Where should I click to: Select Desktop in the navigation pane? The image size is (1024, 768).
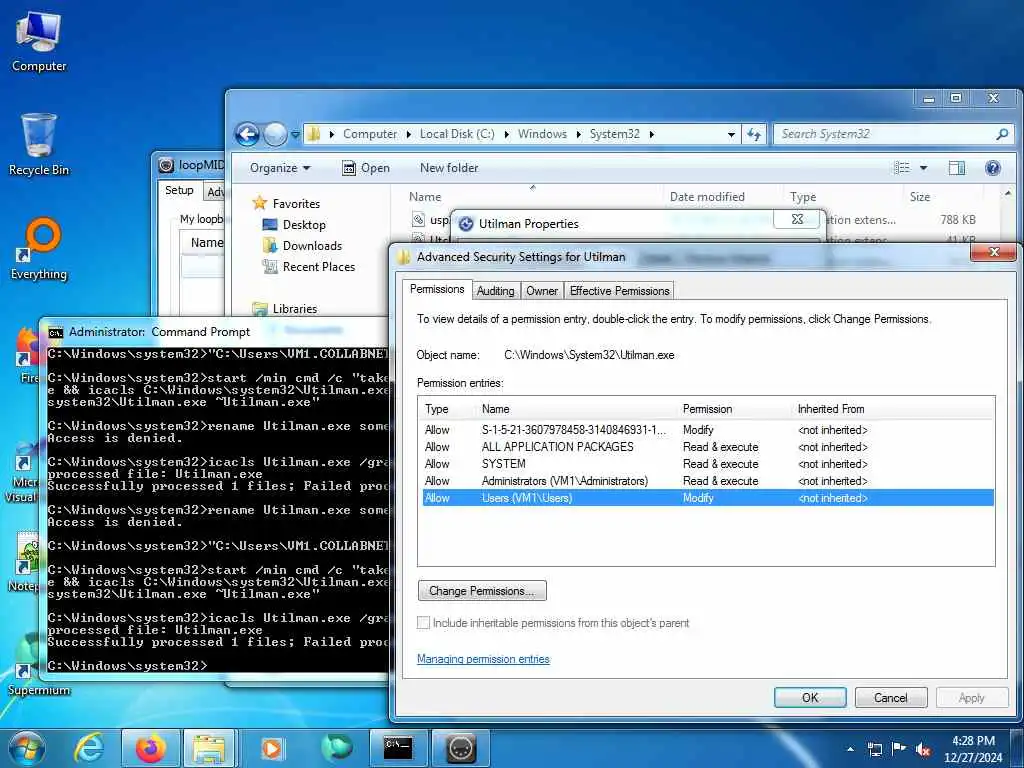pyautogui.click(x=293, y=225)
